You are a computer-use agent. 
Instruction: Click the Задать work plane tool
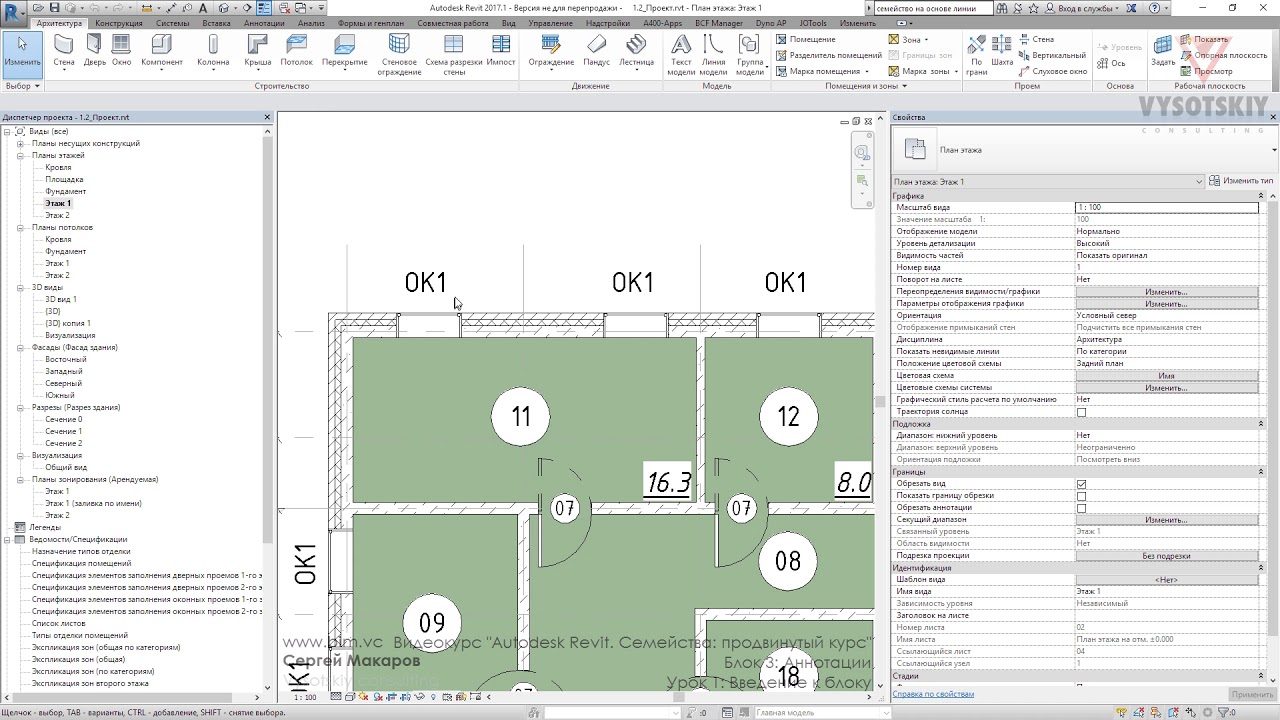pyautogui.click(x=1163, y=52)
